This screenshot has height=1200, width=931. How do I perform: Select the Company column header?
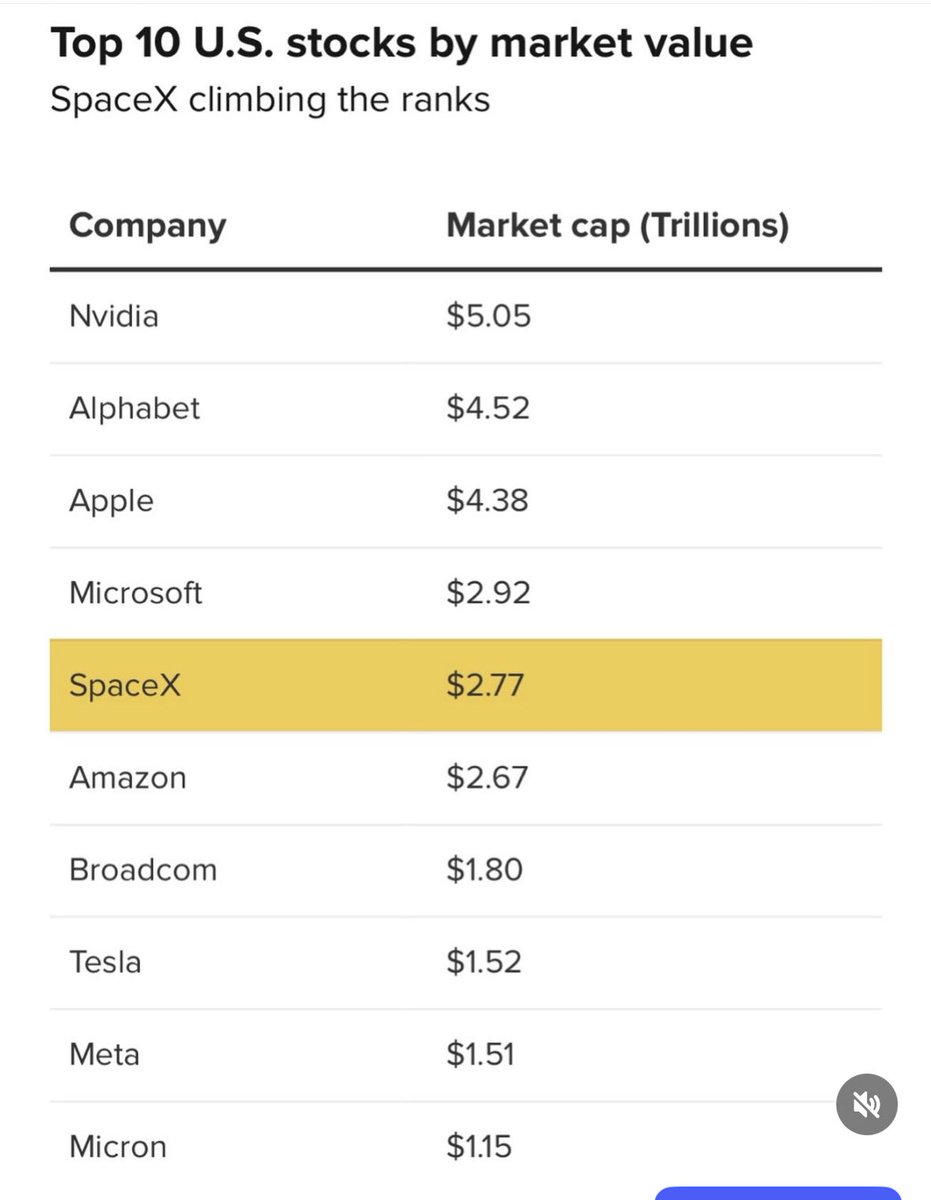148,226
